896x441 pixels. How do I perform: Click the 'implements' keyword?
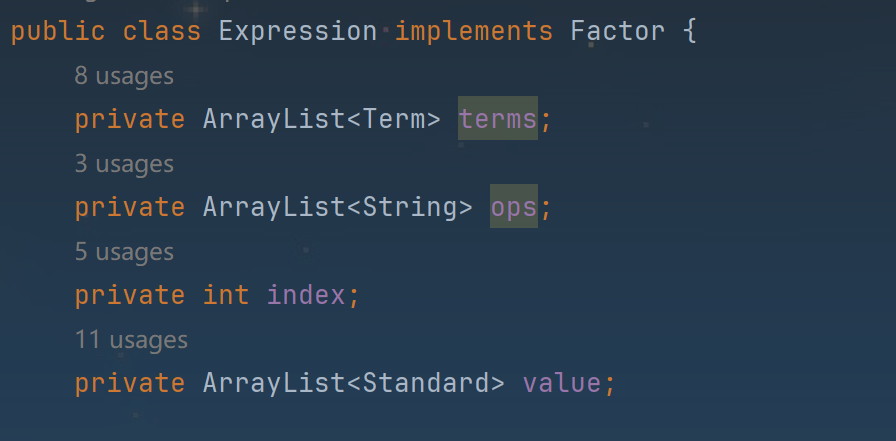pos(474,31)
